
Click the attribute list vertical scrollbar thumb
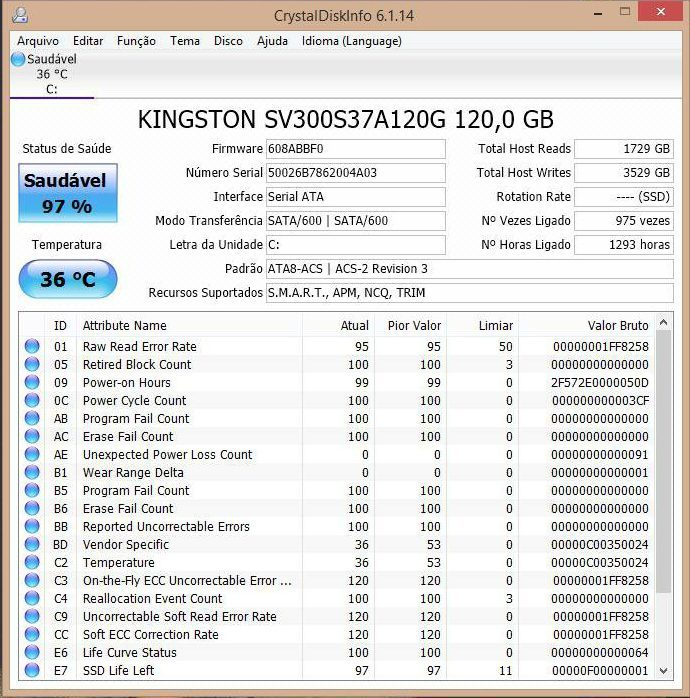[663, 462]
